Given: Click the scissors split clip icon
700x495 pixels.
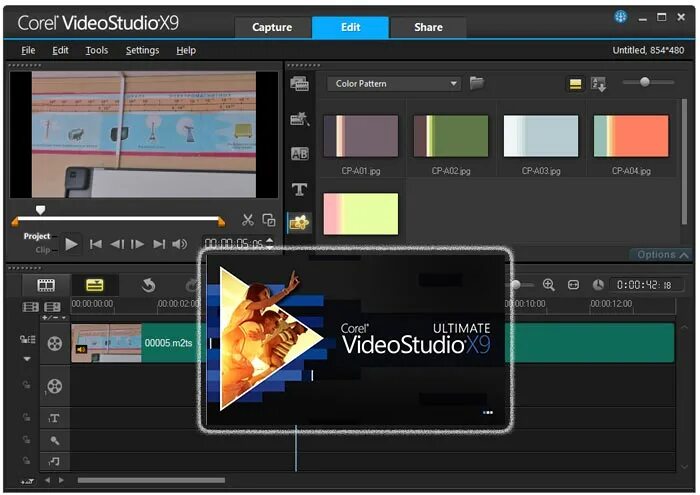Looking at the screenshot, I should pyautogui.click(x=247, y=220).
